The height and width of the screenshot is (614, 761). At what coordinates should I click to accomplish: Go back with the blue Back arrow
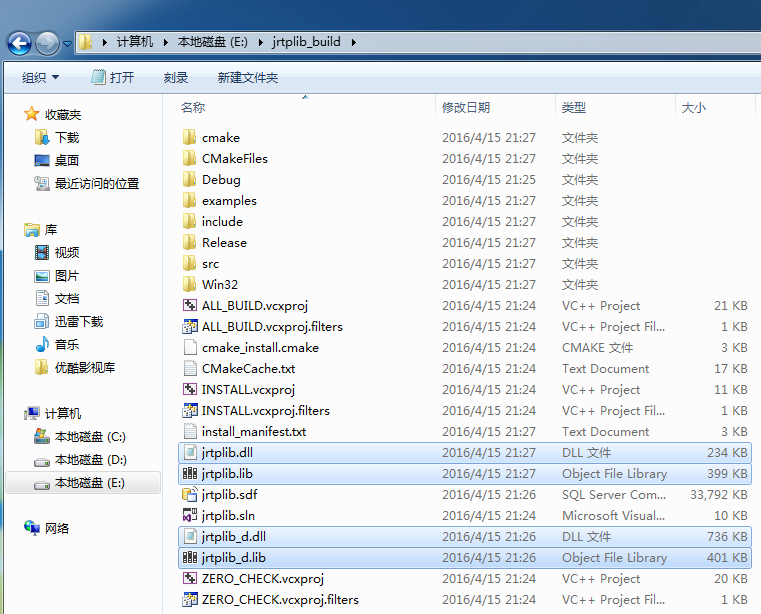click(x=19, y=44)
